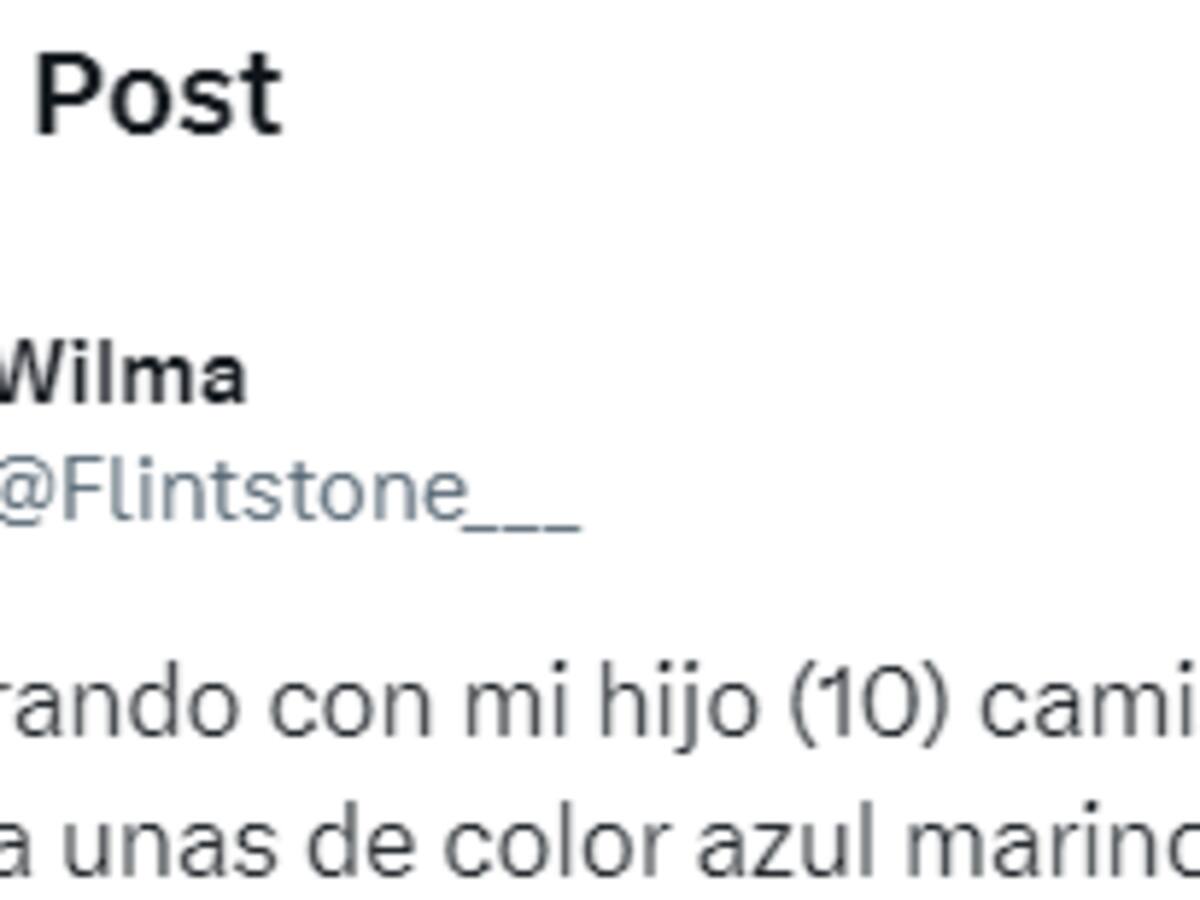1200x900 pixels.
Task: Open the @Flintstone___ handle link
Action: pyautogui.click(x=289, y=495)
